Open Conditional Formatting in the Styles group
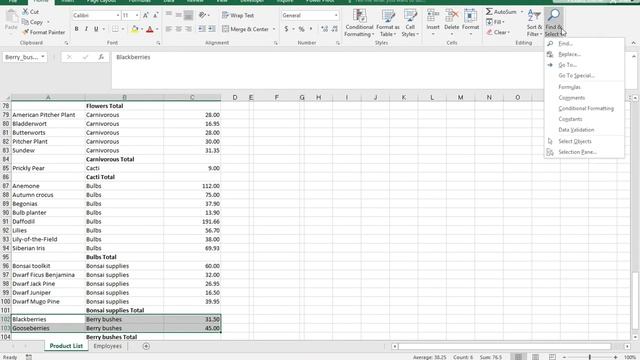This screenshot has width=640, height=360. pos(359,23)
